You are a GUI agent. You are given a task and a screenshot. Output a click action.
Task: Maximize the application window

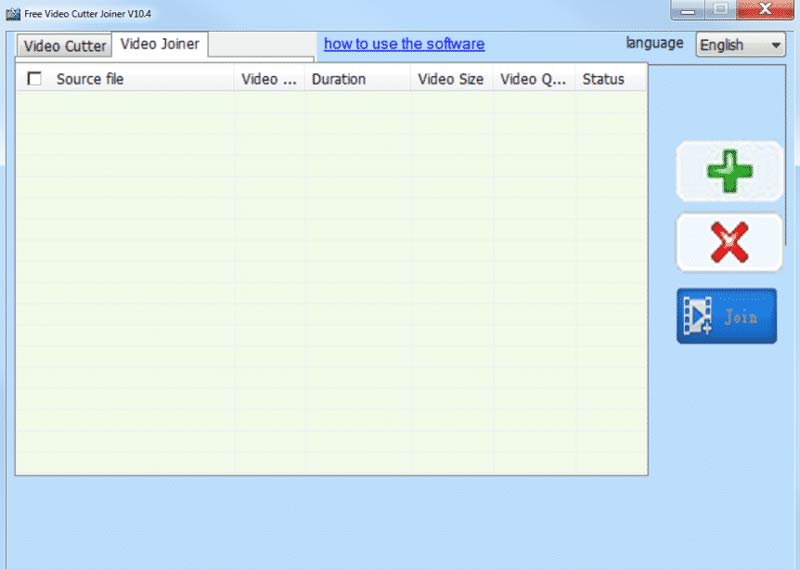pyautogui.click(x=719, y=10)
